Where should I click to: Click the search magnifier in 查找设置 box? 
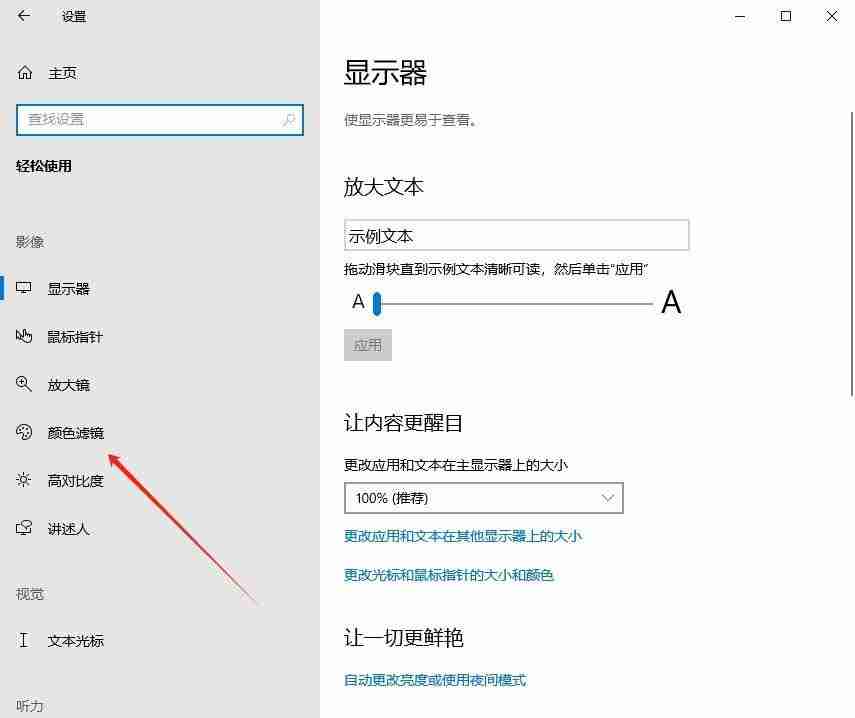tap(287, 119)
